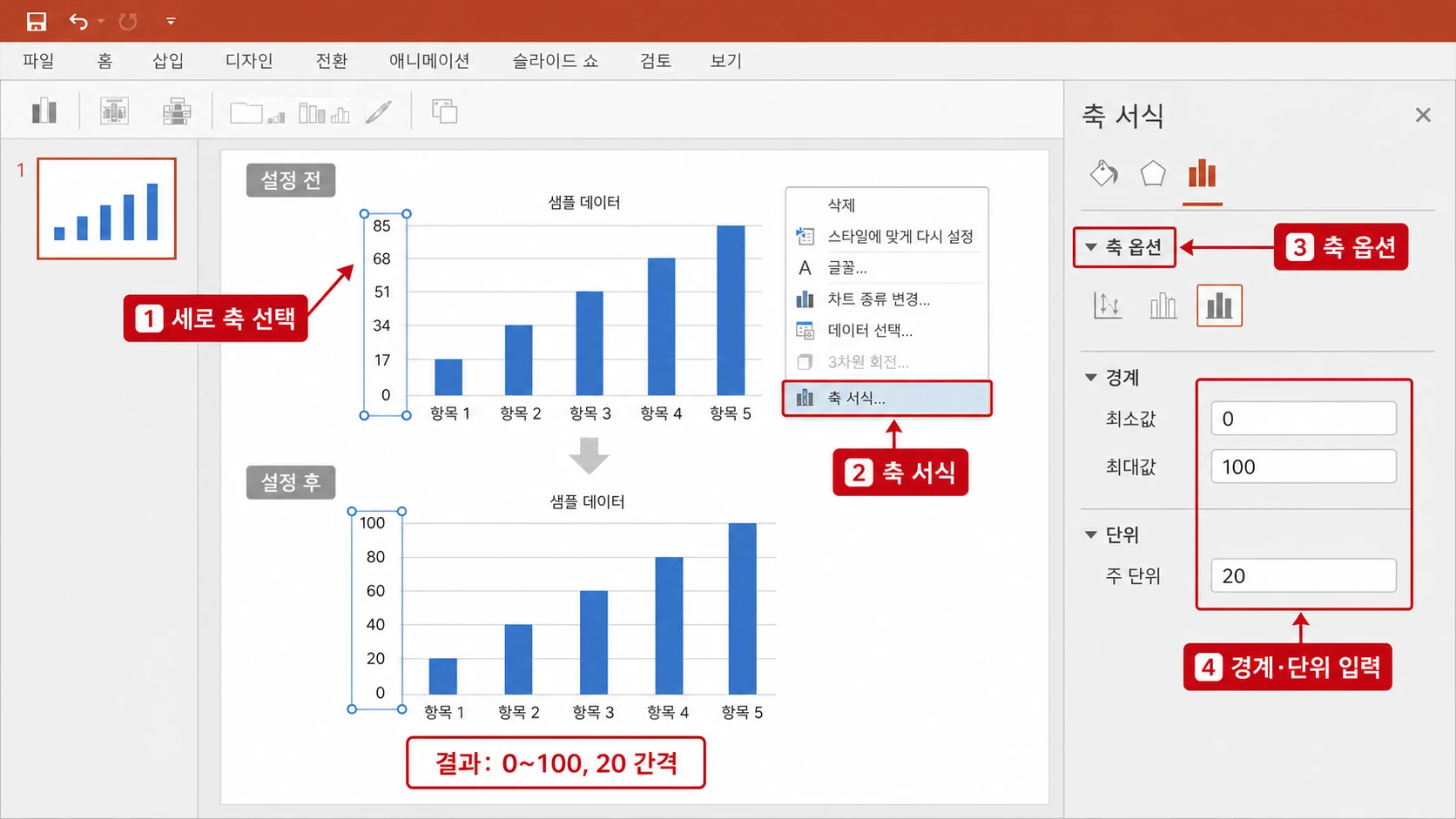Open the 삽입 tab

[168, 61]
